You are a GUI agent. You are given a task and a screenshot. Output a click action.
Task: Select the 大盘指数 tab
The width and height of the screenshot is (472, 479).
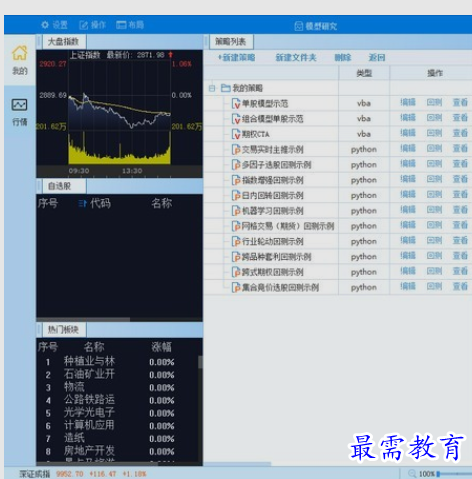tap(63, 42)
